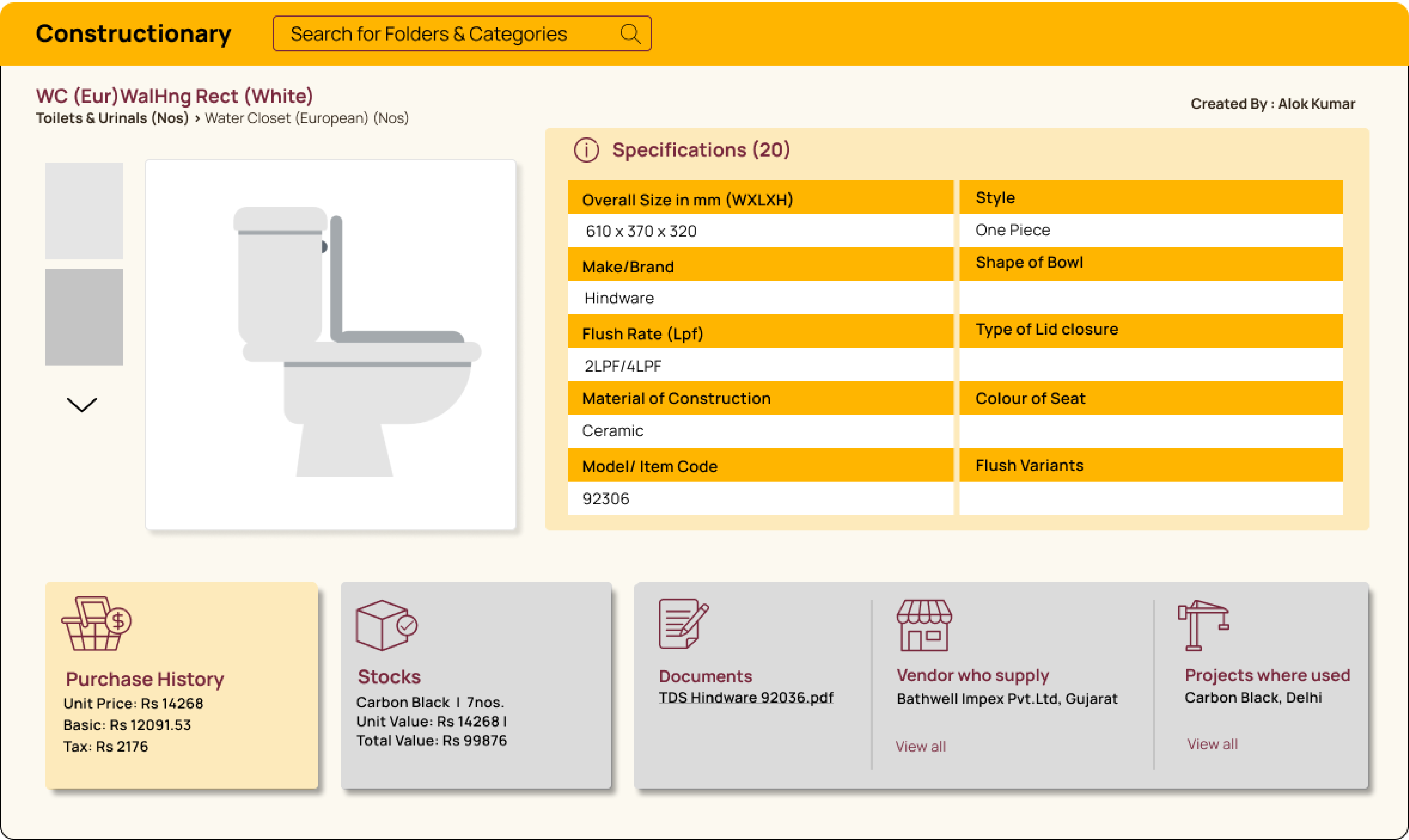This screenshot has width=1409, height=840.
Task: Open Water Closet (European) breadcrumb
Action: click(307, 118)
